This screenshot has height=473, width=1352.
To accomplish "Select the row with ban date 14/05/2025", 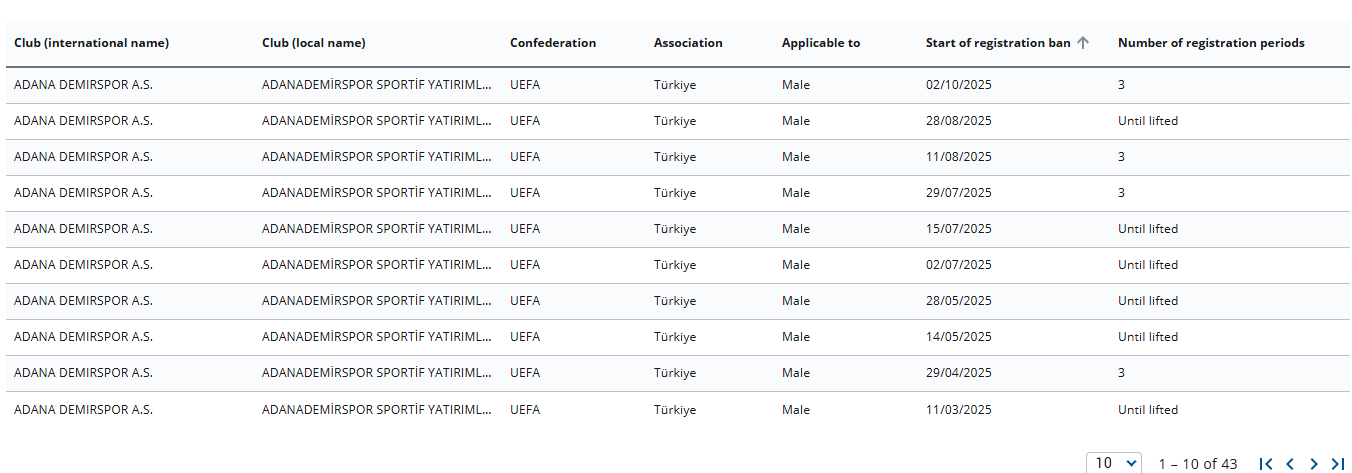I will (958, 337).
